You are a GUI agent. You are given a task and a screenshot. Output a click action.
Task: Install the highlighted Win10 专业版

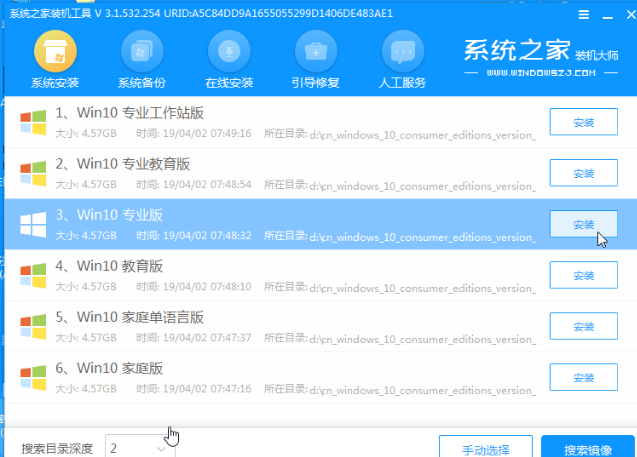click(583, 224)
